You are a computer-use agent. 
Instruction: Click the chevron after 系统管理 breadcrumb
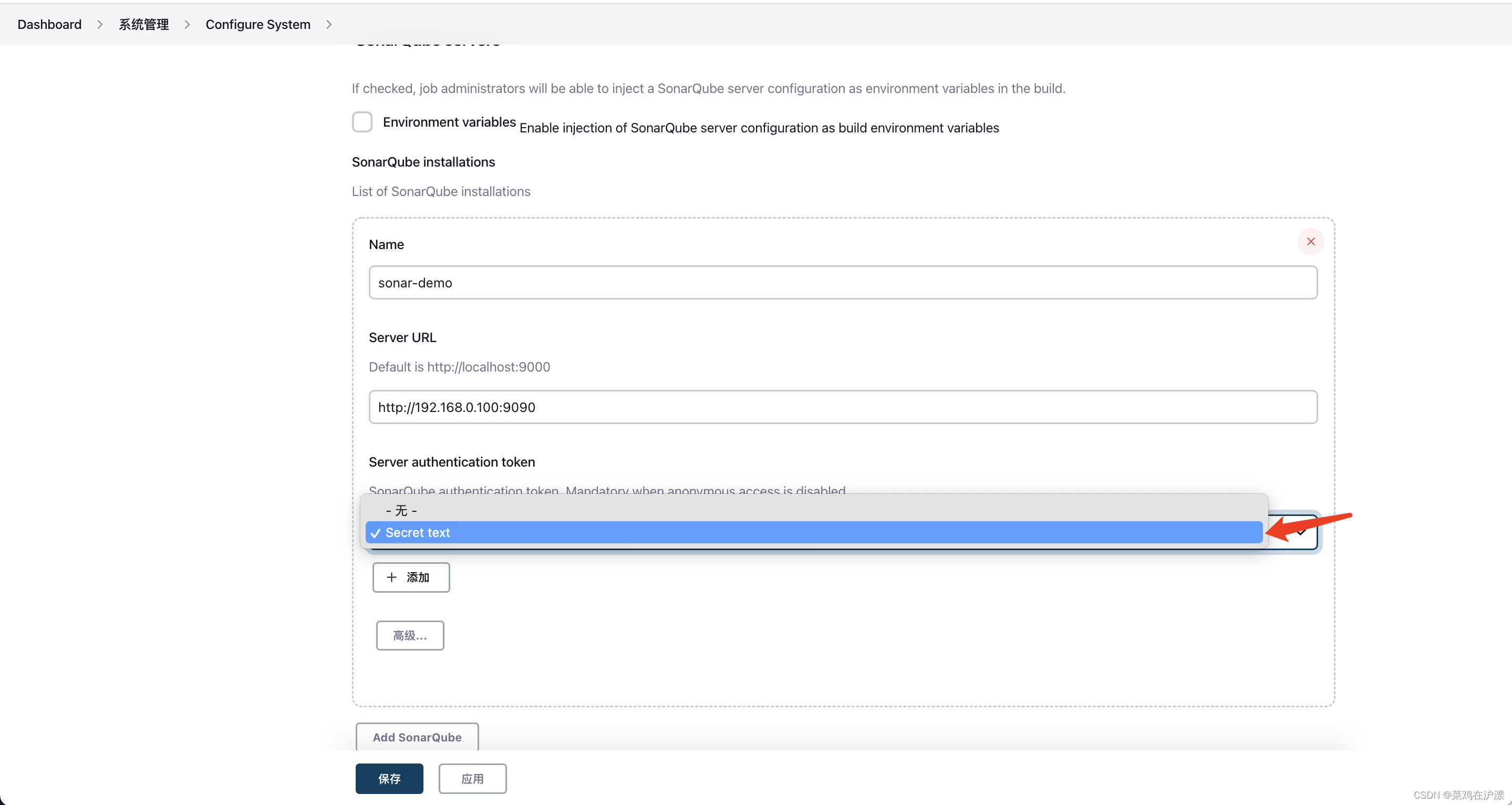tap(187, 25)
